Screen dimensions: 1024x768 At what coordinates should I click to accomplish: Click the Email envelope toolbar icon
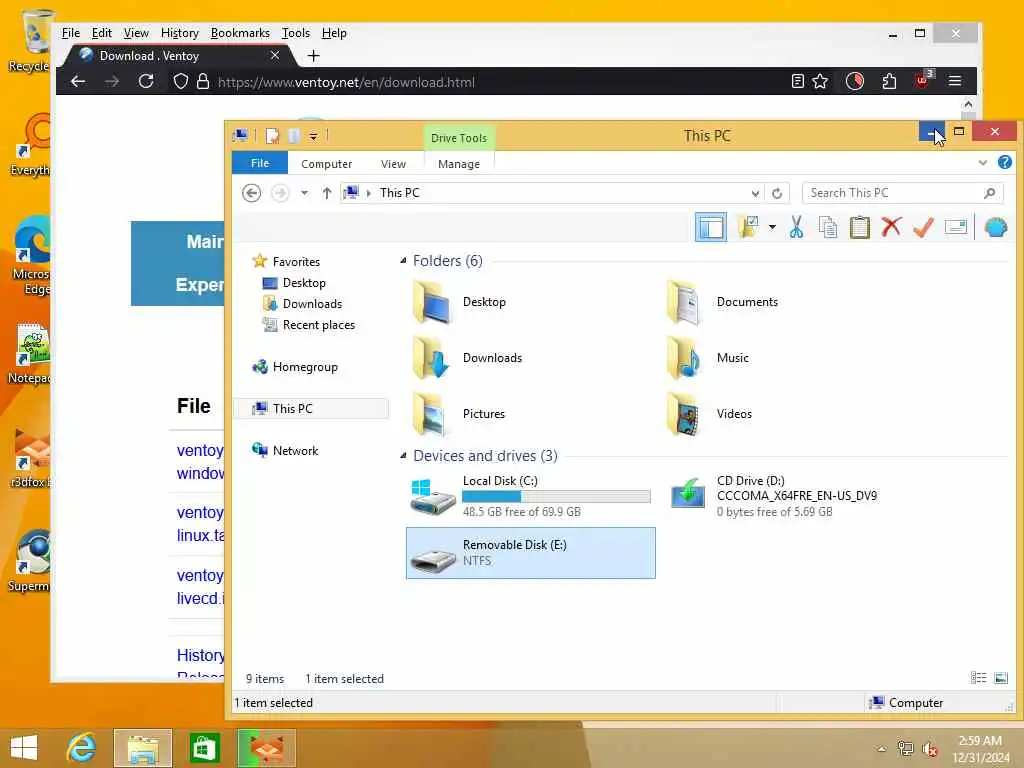pyautogui.click(x=955, y=227)
